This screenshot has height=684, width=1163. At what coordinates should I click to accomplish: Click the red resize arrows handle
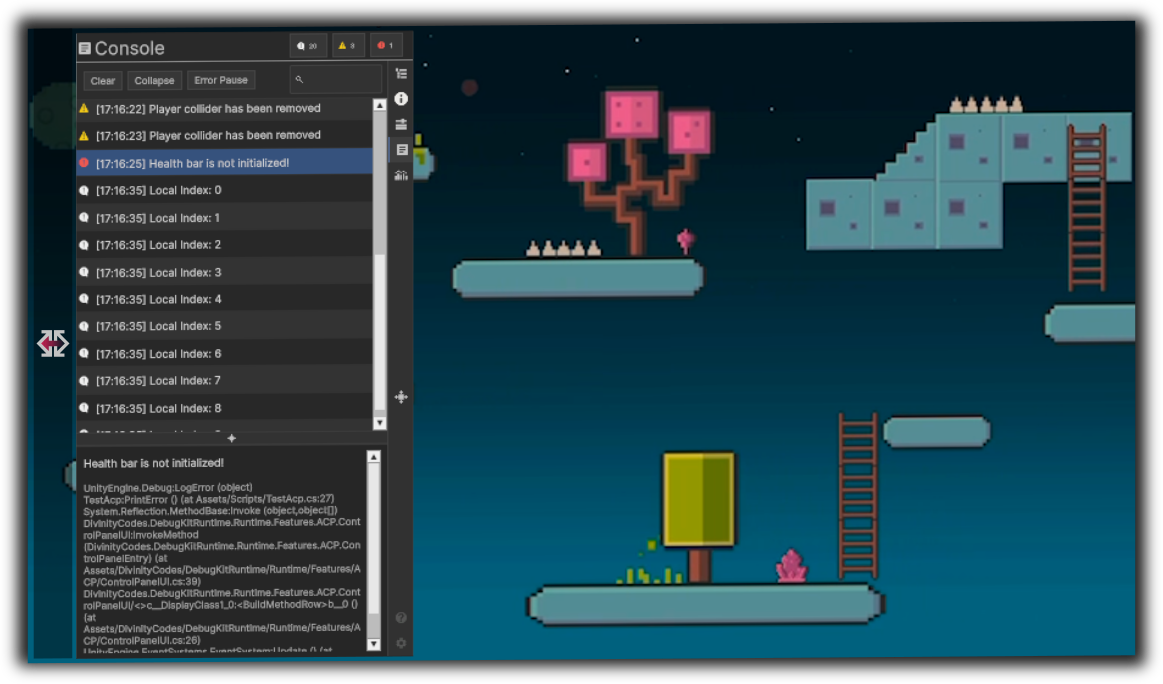tap(52, 343)
